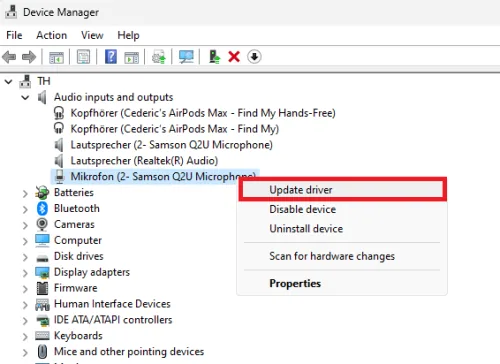Expand the Computer node
This screenshot has width=500, height=364.
[x=25, y=241]
